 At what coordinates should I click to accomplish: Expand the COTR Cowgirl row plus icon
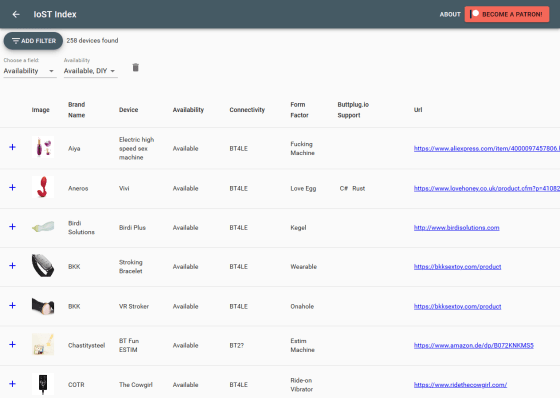tap(12, 384)
